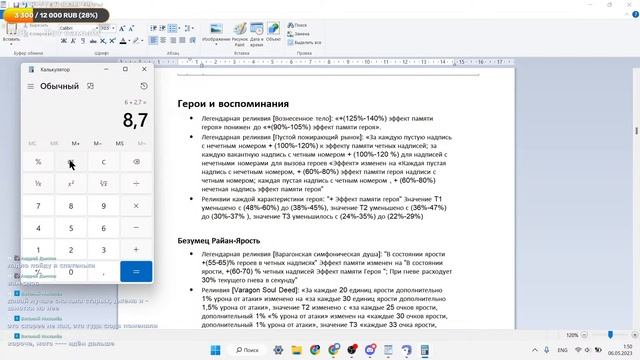Open the font size dropdown
The image size is (640, 360).
pyautogui.click(x=113, y=28)
